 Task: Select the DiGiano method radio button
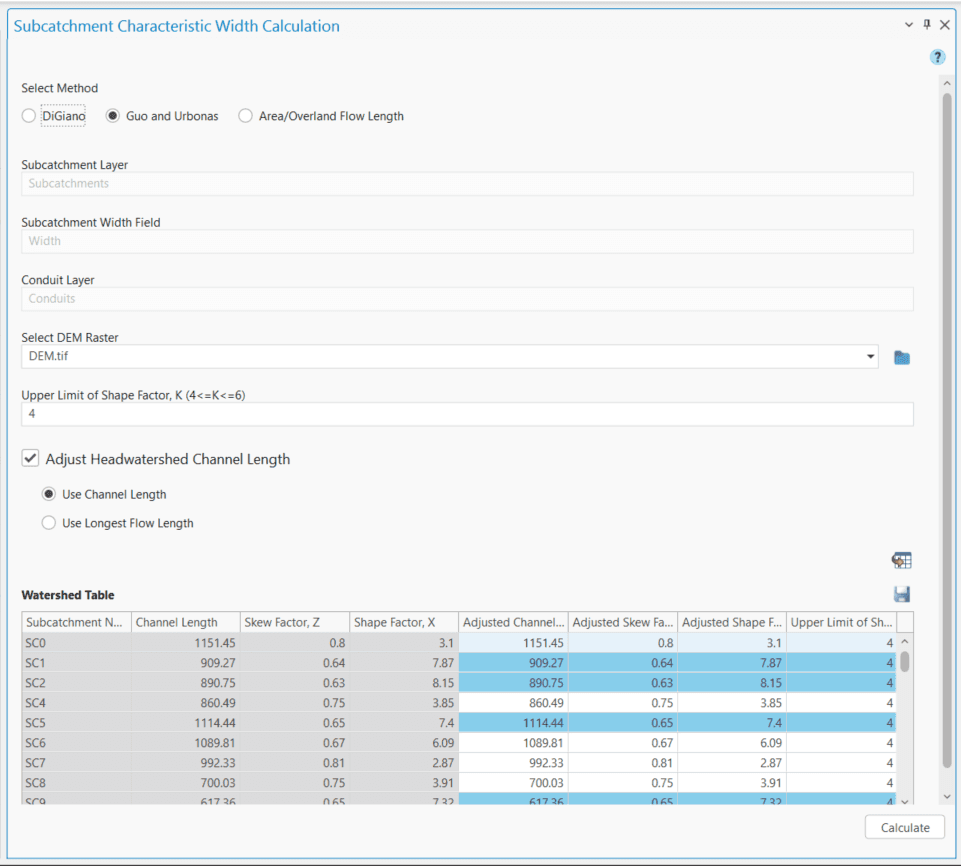29,116
